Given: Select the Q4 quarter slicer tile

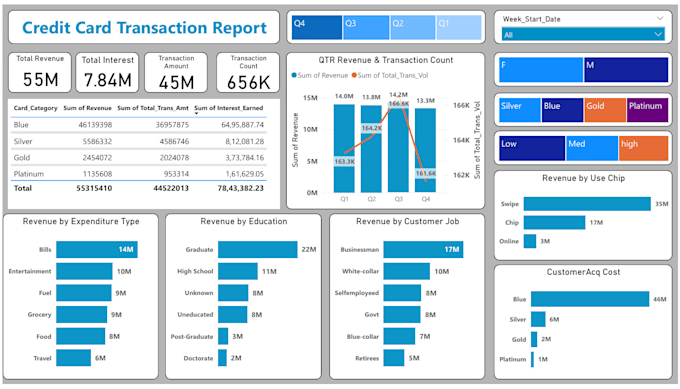Looking at the screenshot, I should point(317,27).
